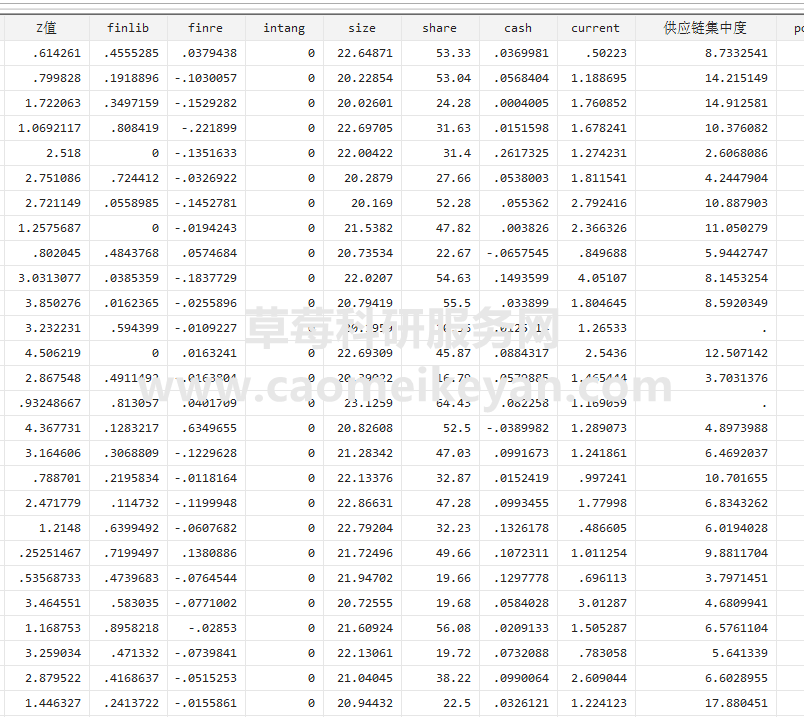Click the Z值 cell 3.850276
The image size is (804, 717).
click(x=47, y=304)
